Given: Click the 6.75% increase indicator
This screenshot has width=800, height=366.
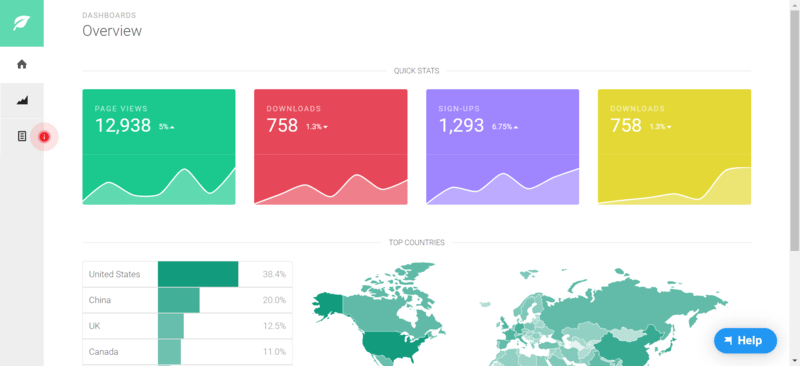Looking at the screenshot, I should click(x=505, y=127).
